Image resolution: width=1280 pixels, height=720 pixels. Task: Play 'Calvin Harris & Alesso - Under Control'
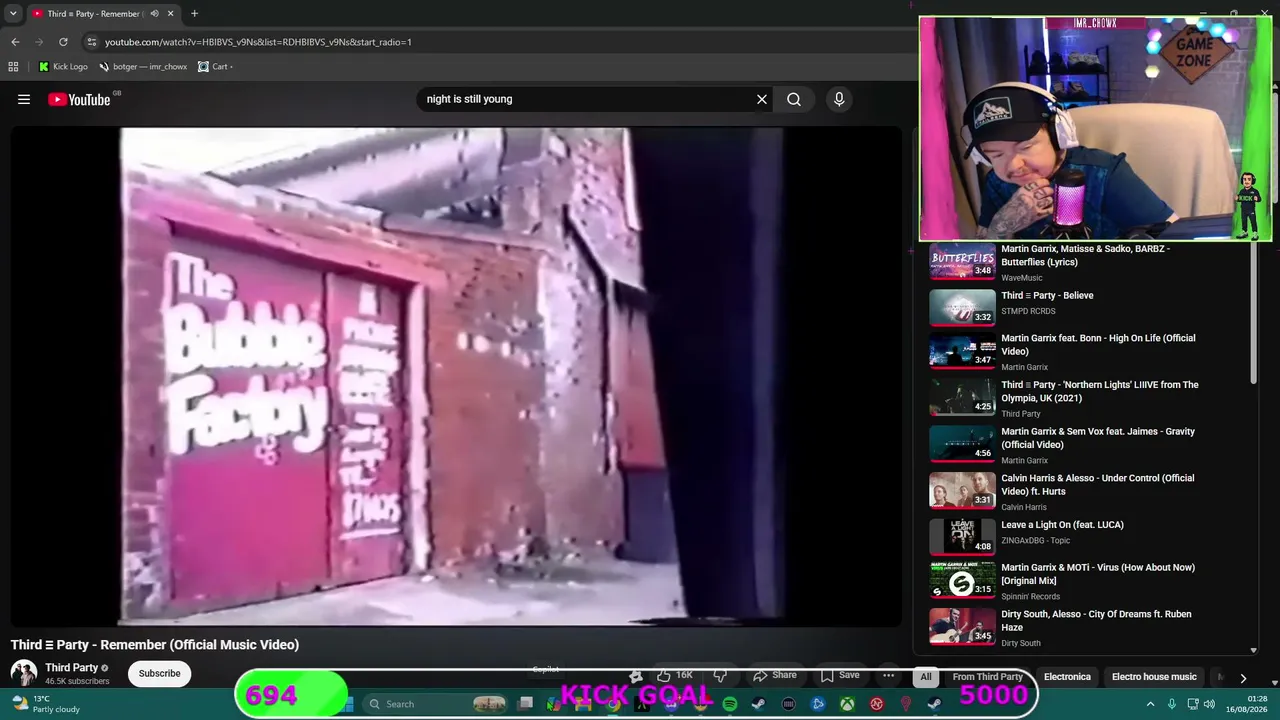1097,485
